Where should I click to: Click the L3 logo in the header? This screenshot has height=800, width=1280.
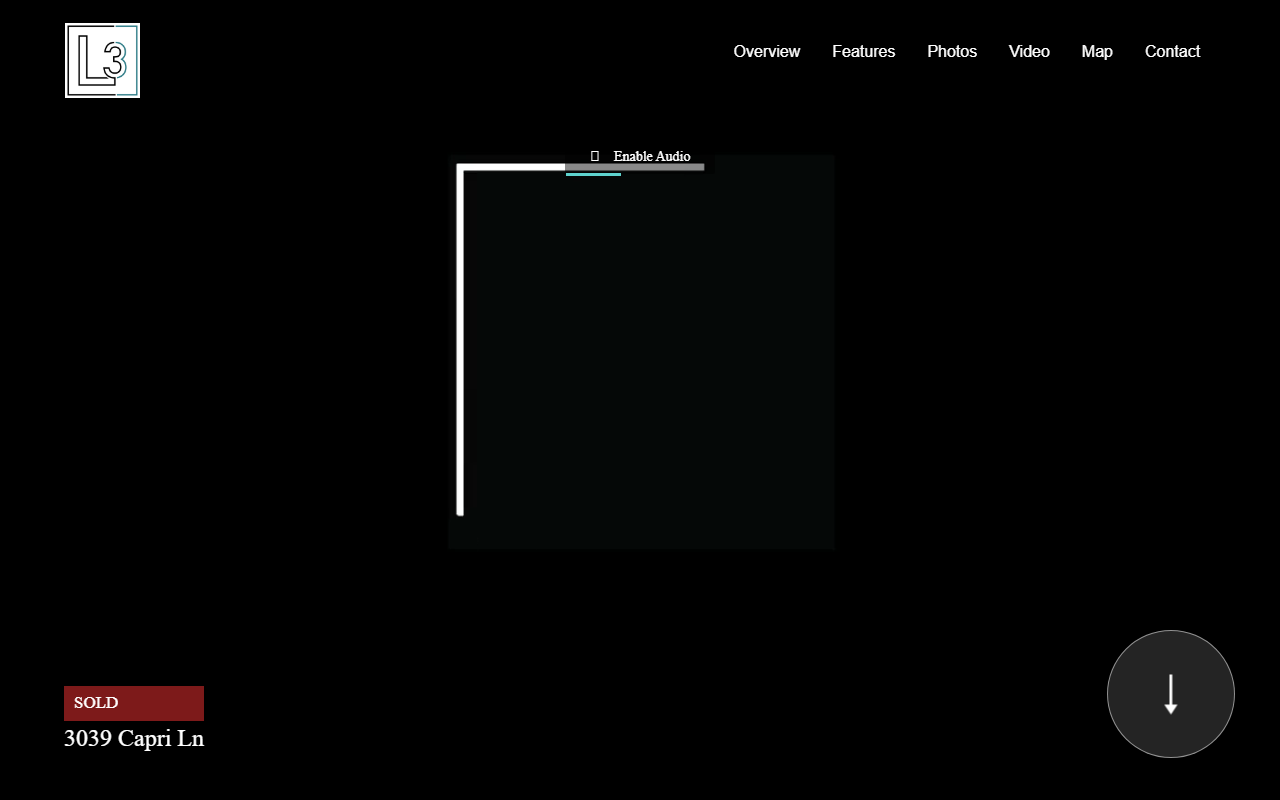[102, 61]
